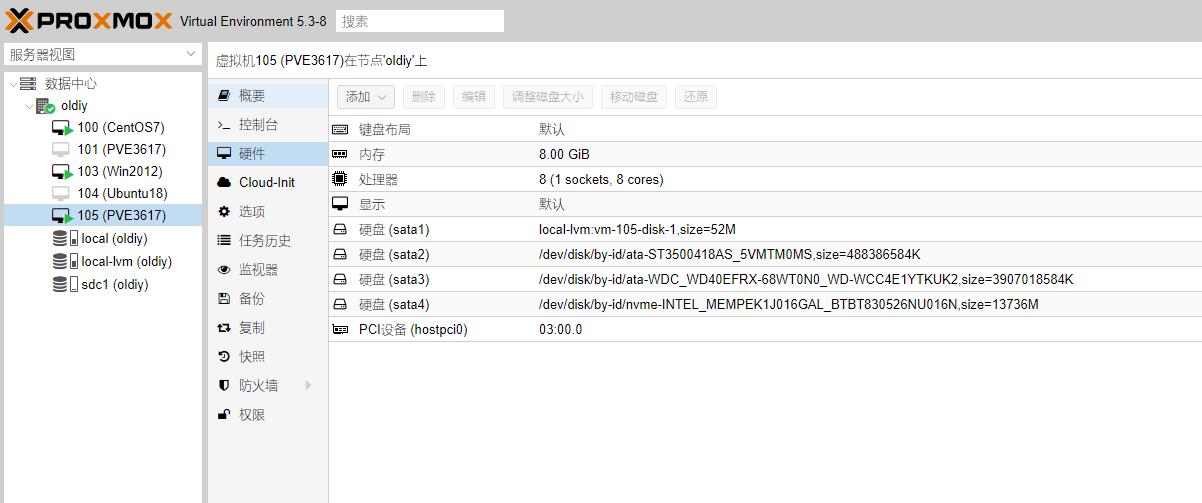1202x503 pixels.
Task: Click the 删除 delete button
Action: pyautogui.click(x=424, y=97)
